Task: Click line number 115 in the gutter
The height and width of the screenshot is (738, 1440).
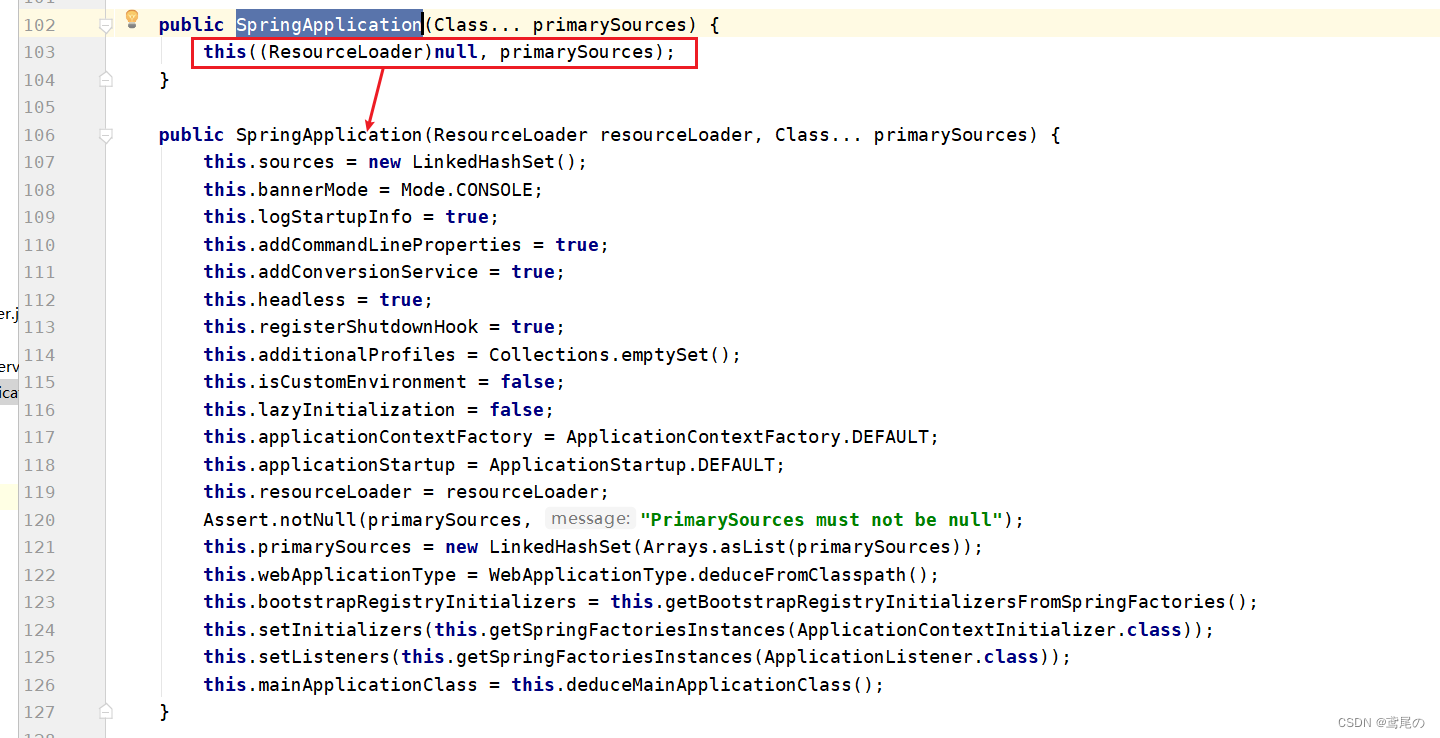Action: [x=39, y=382]
